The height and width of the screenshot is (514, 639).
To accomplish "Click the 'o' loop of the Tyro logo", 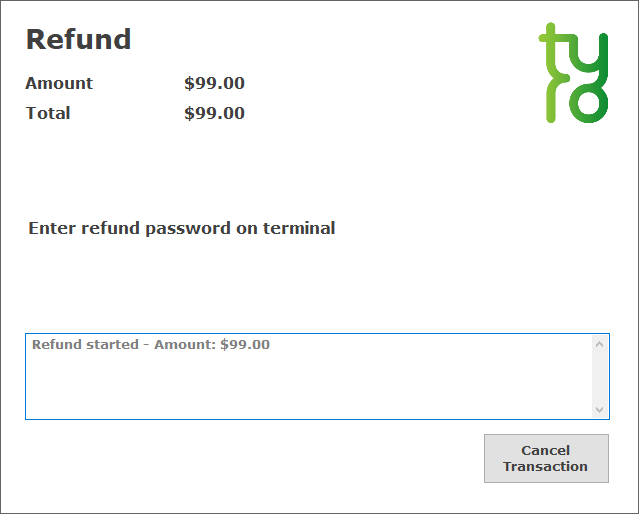I will [x=589, y=102].
